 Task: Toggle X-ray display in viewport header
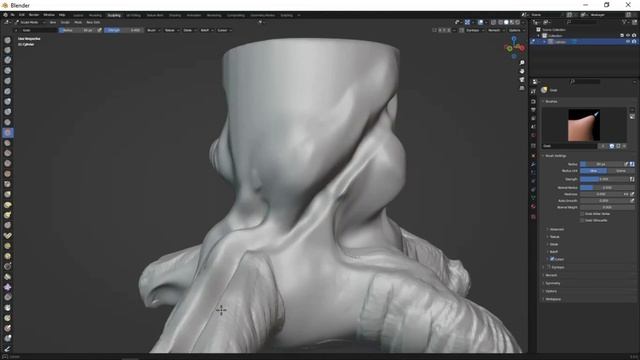point(493,22)
